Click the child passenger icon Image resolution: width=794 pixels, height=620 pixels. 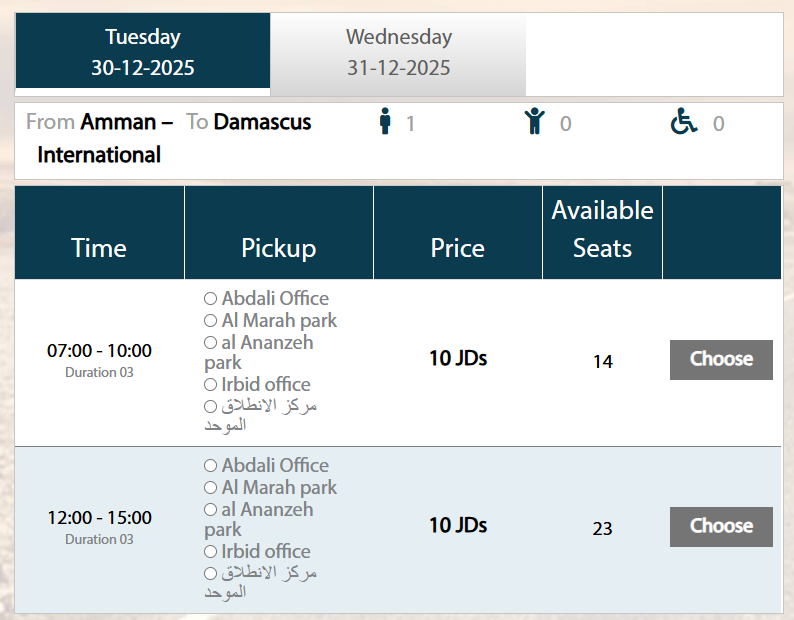tap(535, 123)
